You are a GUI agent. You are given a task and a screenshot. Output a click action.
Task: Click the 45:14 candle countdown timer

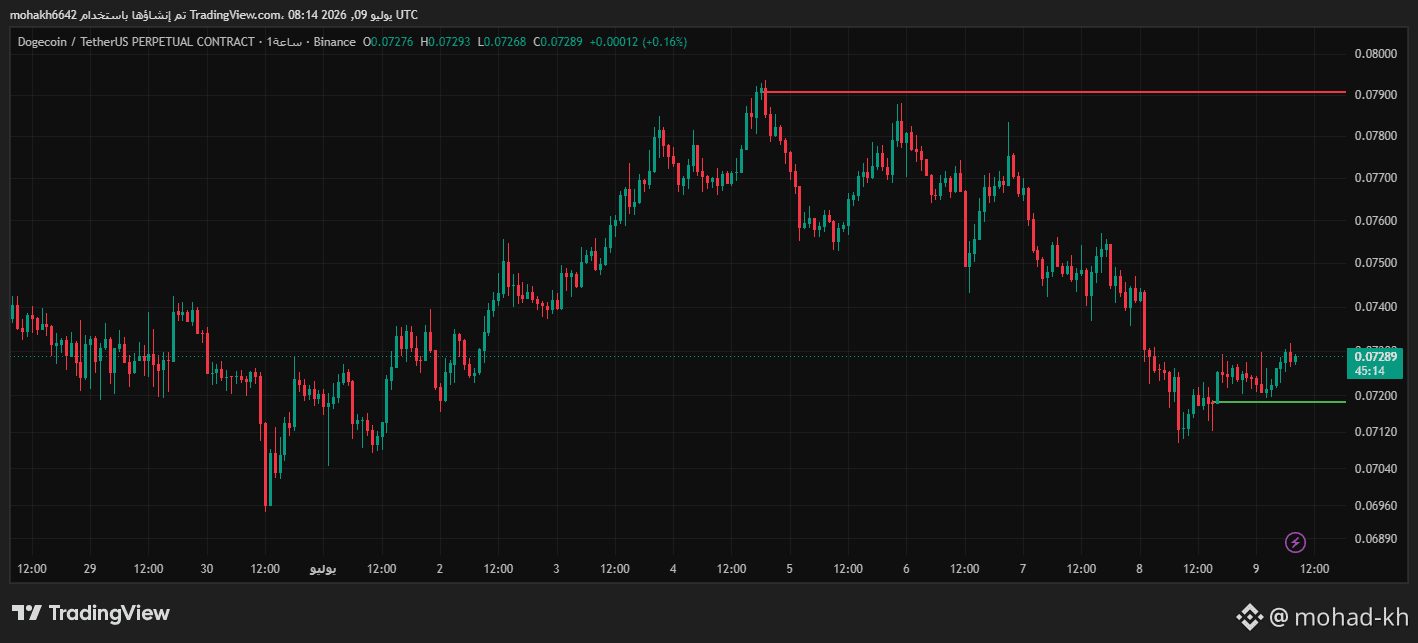coord(1370,371)
